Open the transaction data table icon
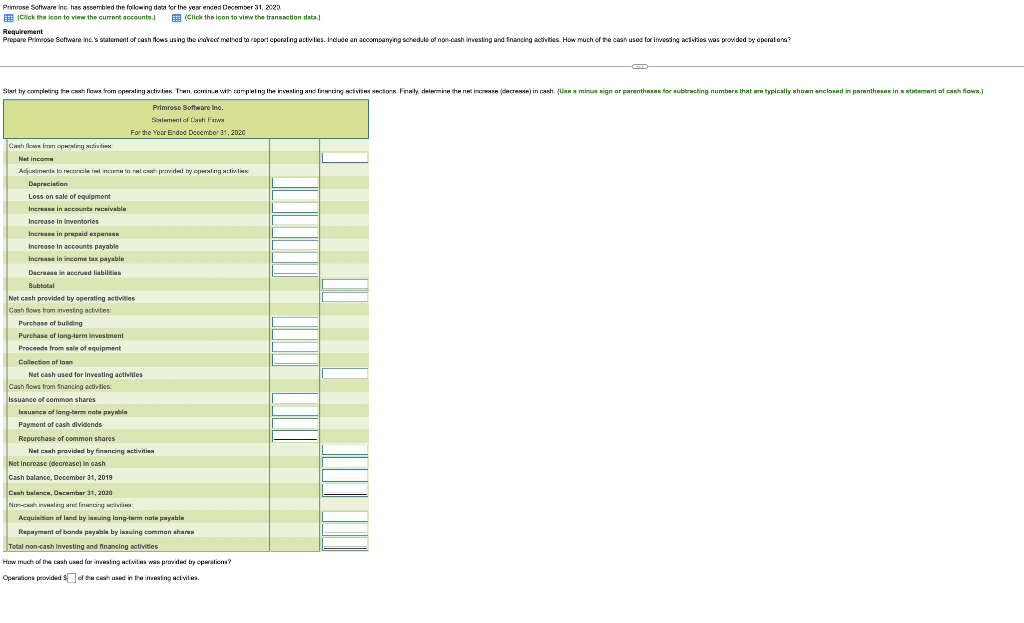The width and height of the screenshot is (1024, 623). click(176, 18)
